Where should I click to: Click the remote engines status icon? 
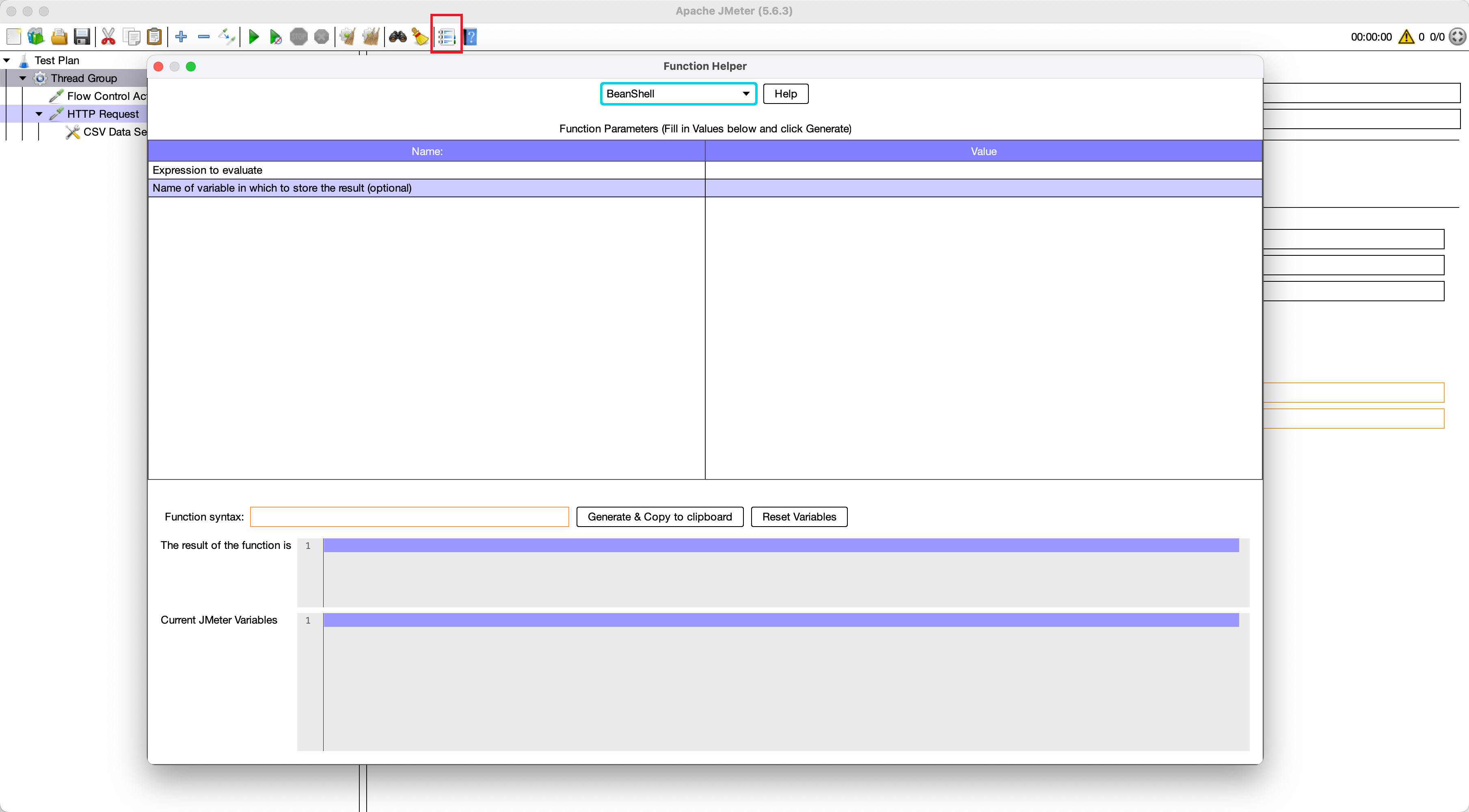(x=1457, y=37)
